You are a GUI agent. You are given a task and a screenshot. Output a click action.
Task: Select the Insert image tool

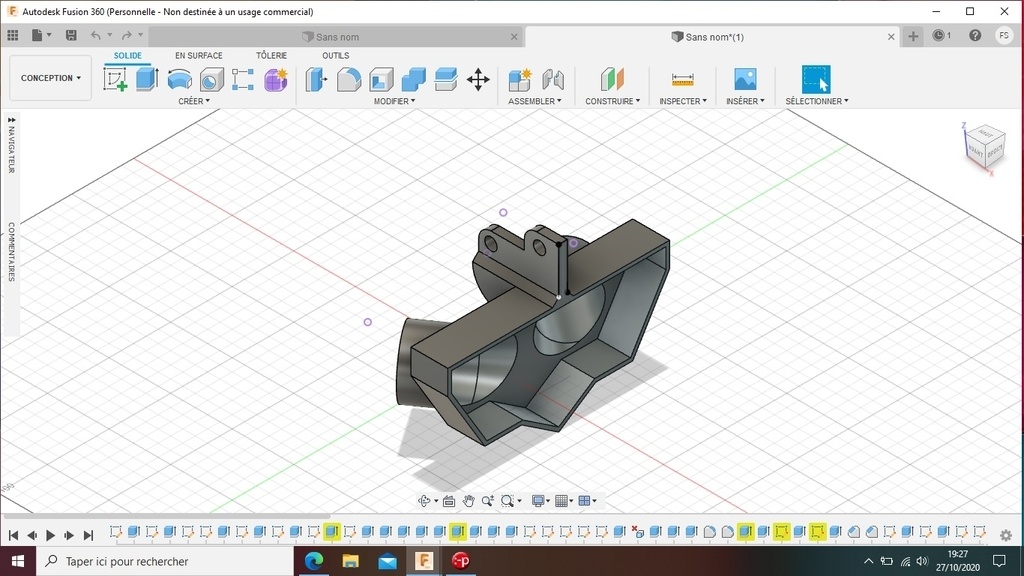pyautogui.click(x=745, y=80)
